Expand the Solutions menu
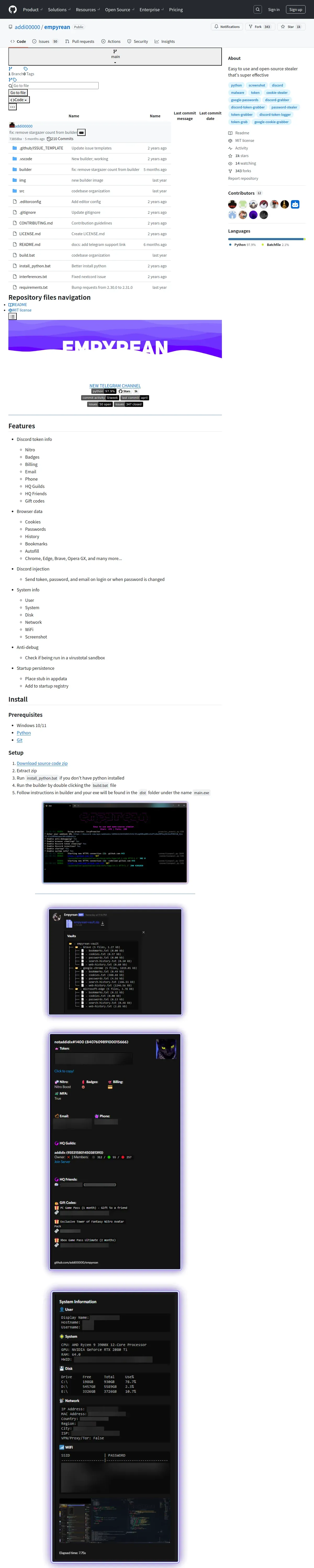 point(59,10)
